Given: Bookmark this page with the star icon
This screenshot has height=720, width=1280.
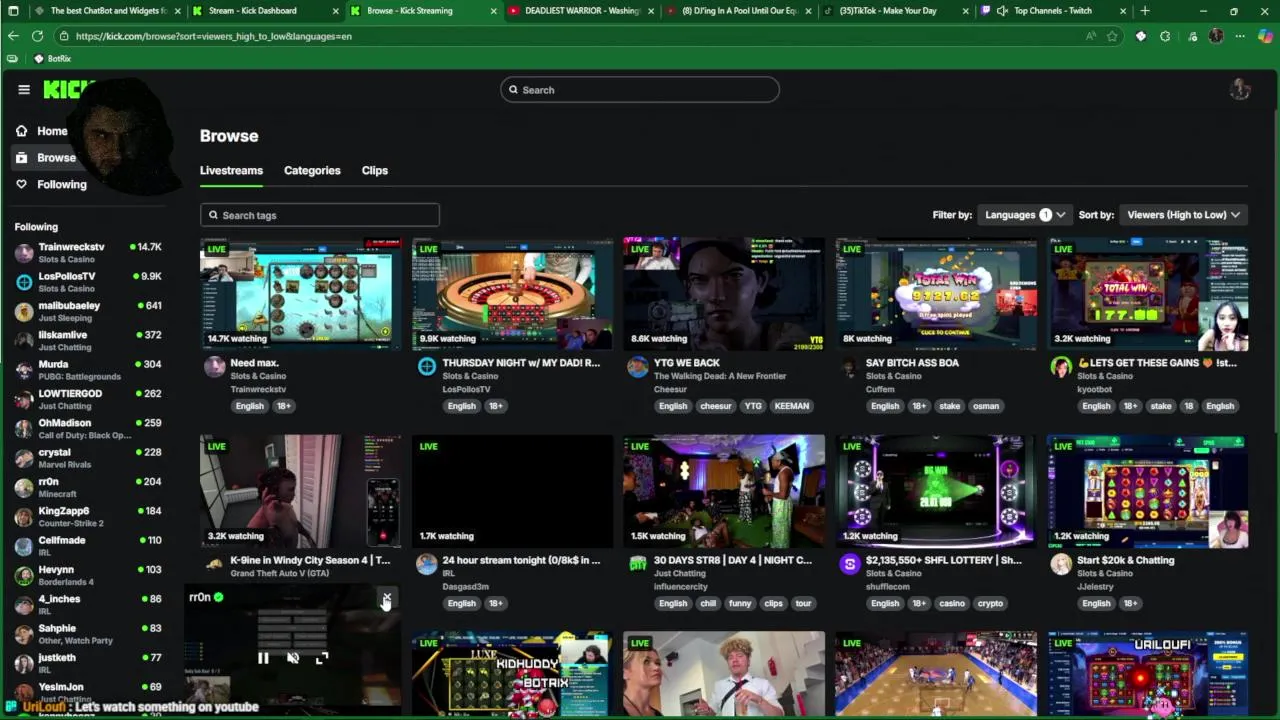Looking at the screenshot, I should 1112,36.
